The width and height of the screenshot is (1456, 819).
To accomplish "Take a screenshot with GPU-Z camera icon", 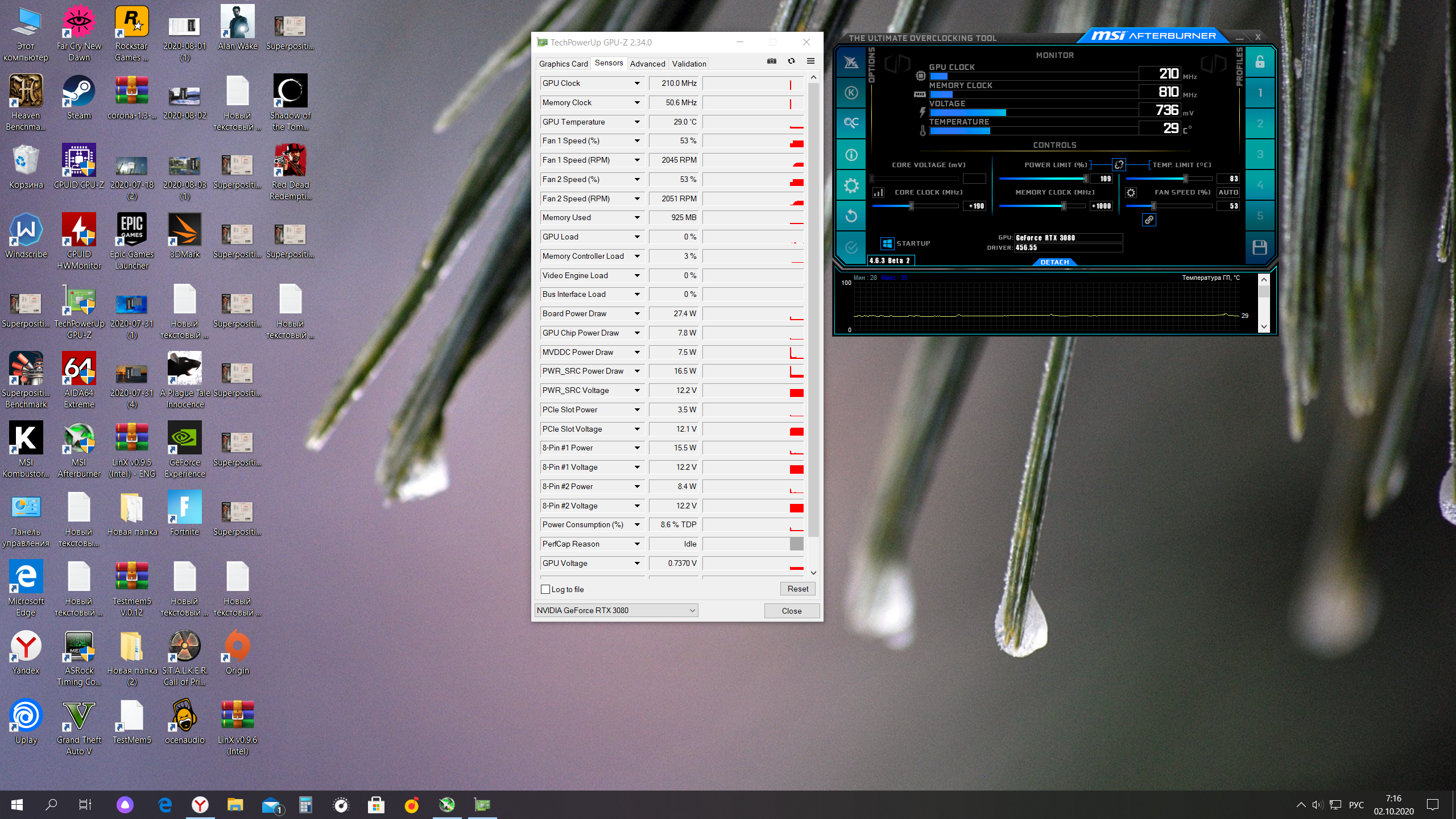I will click(771, 61).
